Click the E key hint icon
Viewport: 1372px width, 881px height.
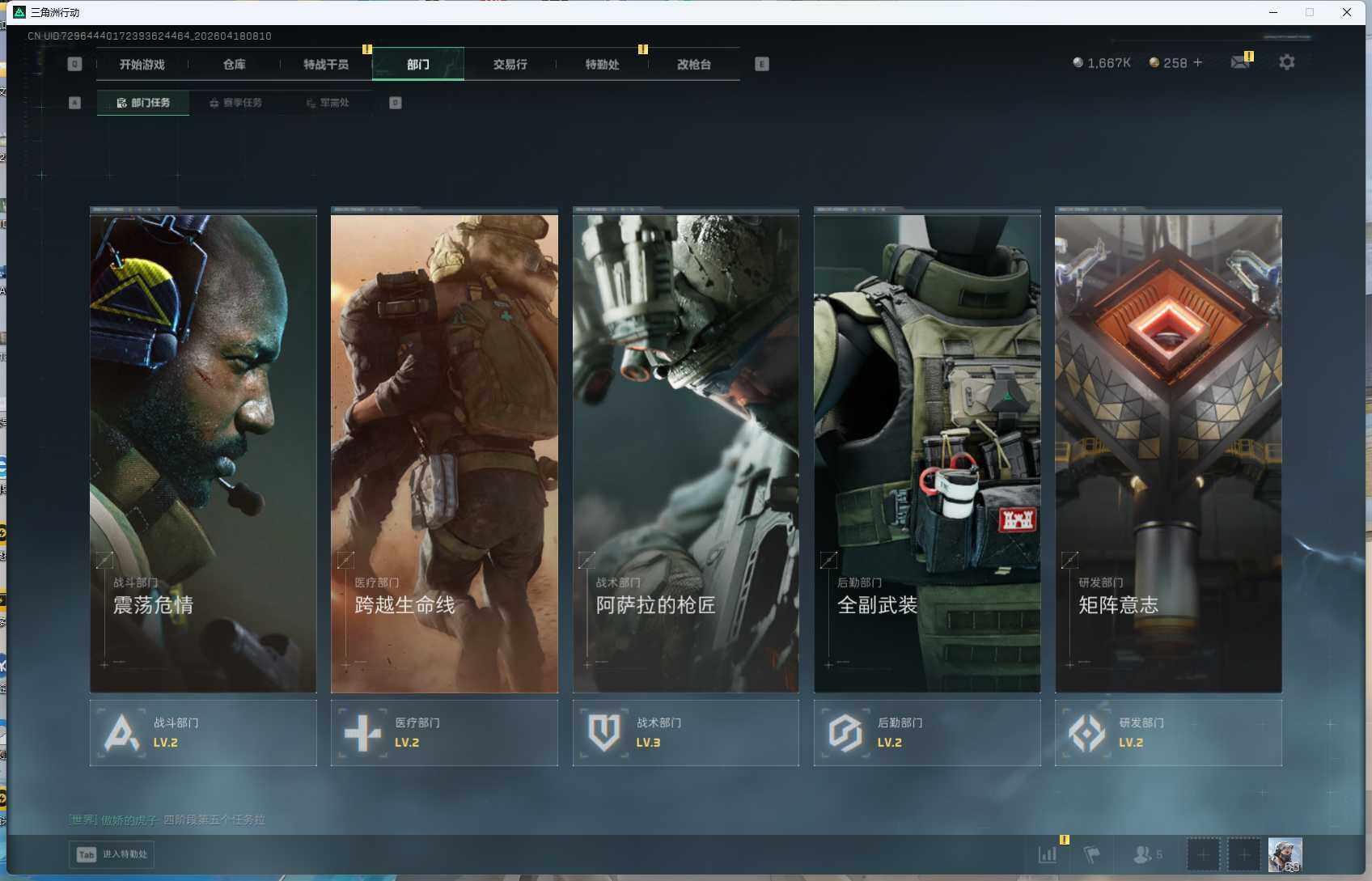(762, 64)
